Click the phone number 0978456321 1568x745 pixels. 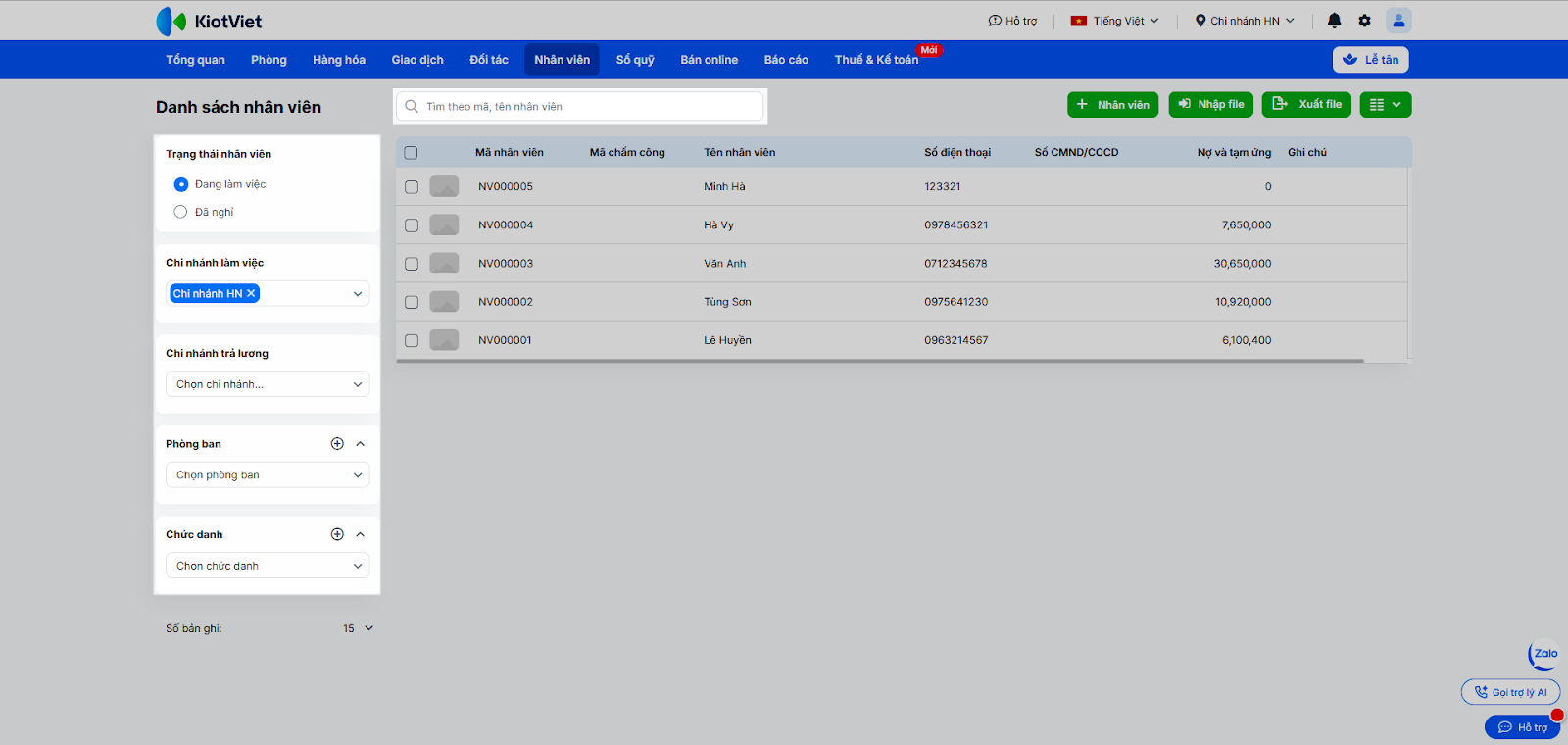[956, 225]
